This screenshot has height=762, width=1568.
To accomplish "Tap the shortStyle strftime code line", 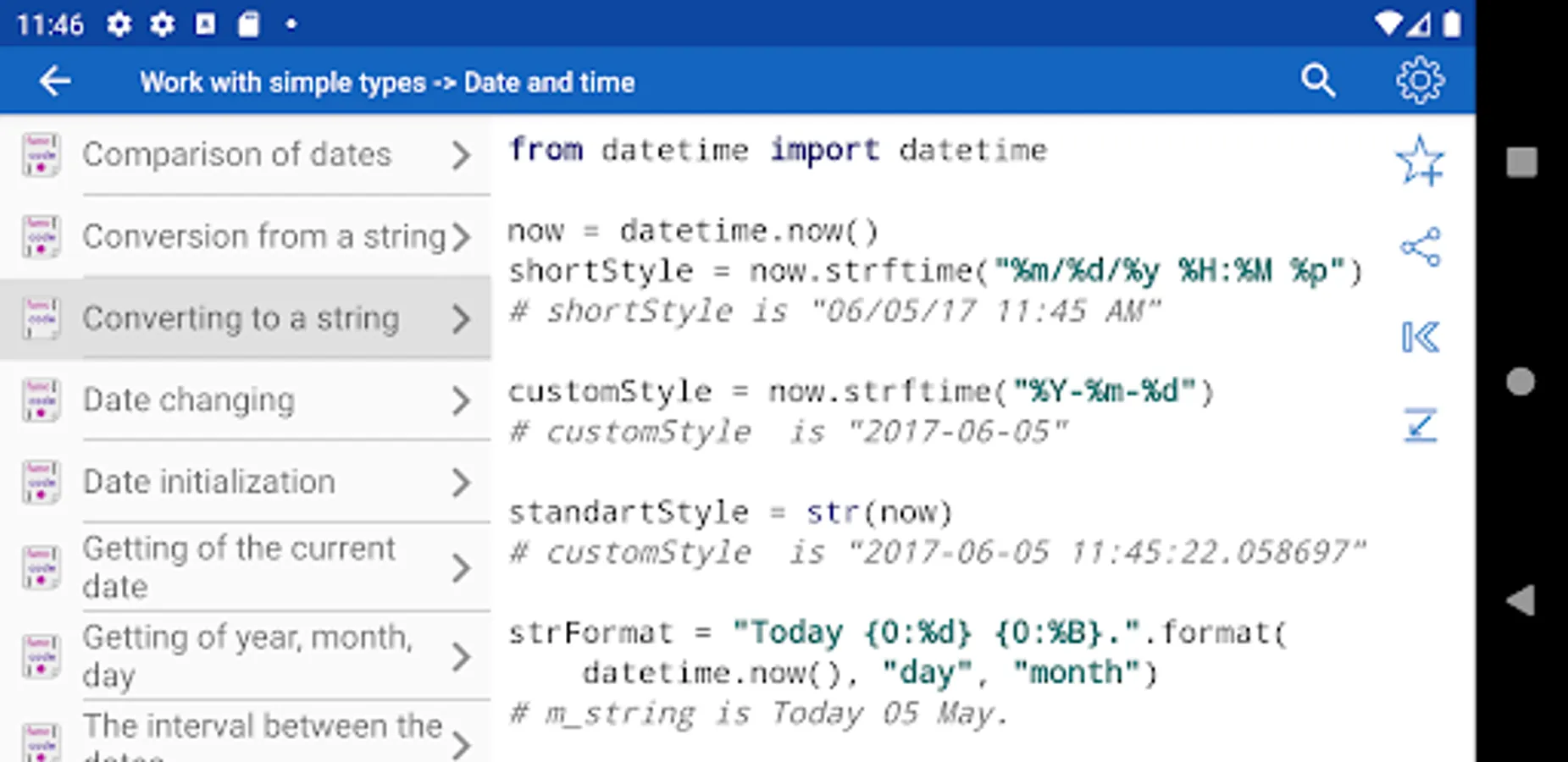I will pos(934,272).
